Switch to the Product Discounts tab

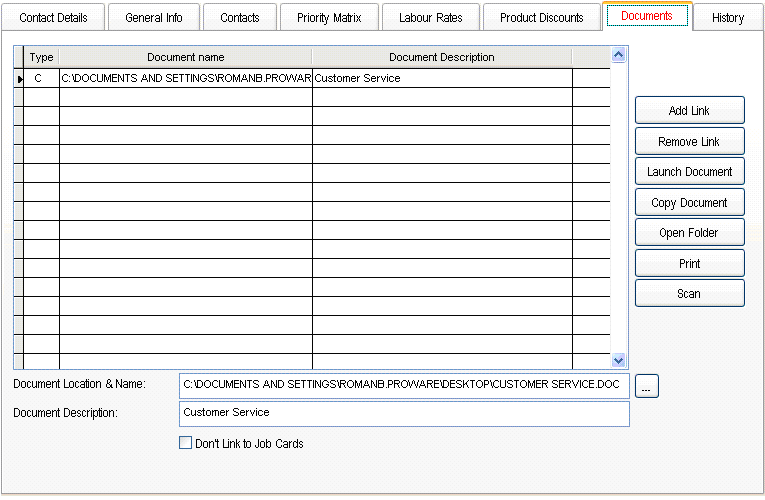click(x=541, y=18)
